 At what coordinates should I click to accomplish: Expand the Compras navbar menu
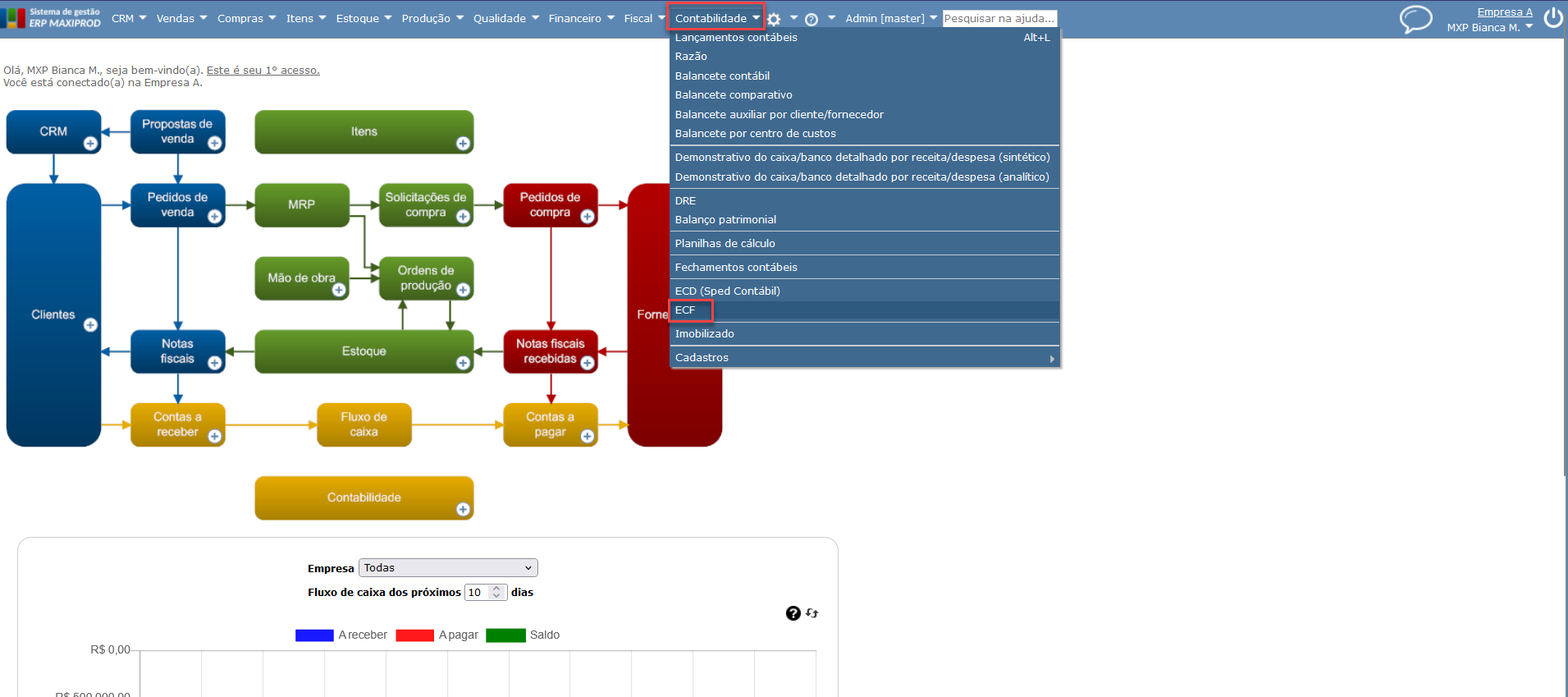(x=247, y=18)
